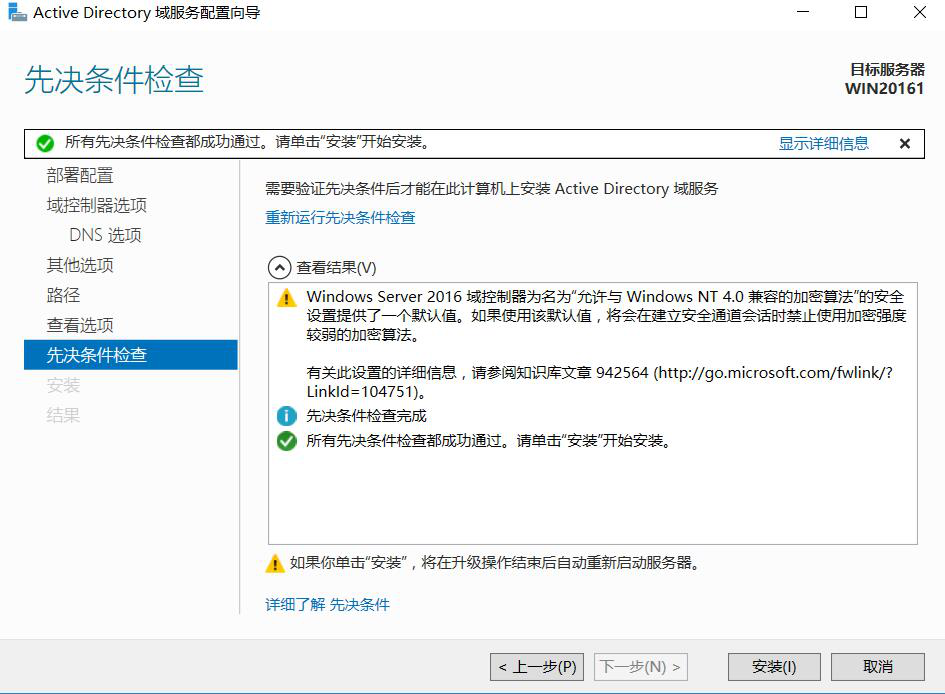The height and width of the screenshot is (694, 945).
Task: Maximize the wizard window
Action: point(861,12)
